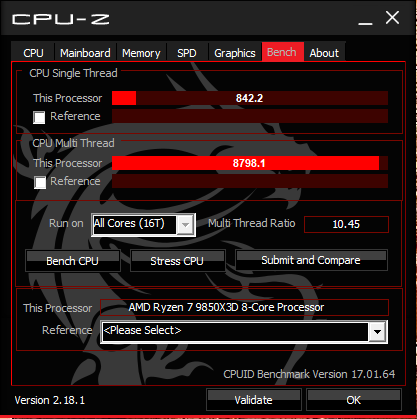Open the About tab
Viewport: 417px width, 419px height.
point(324,52)
